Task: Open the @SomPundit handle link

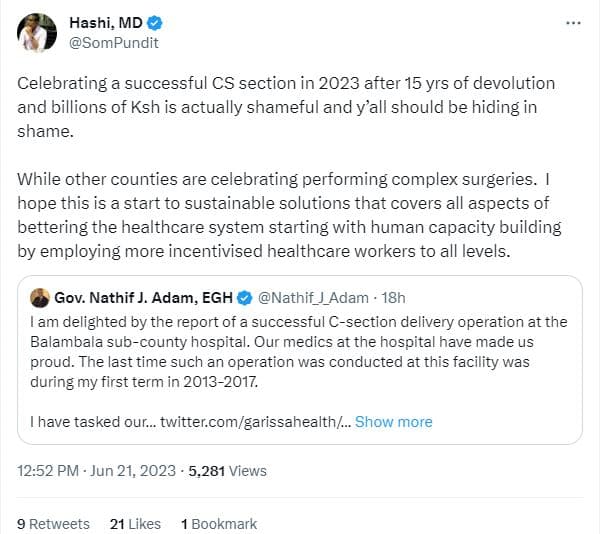Action: (x=110, y=43)
